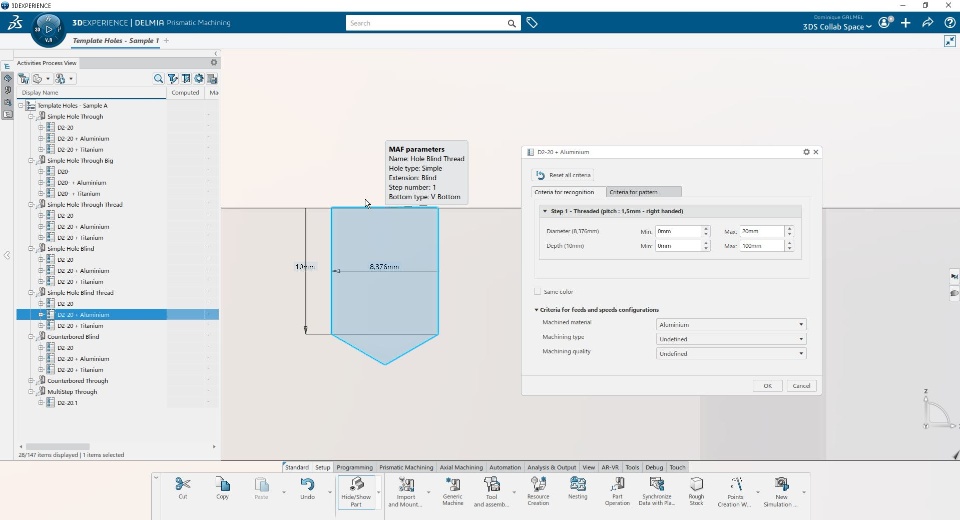Collapse Template Holes - Sample A root node
Screen dimensions: 960x520
[x=21, y=105]
